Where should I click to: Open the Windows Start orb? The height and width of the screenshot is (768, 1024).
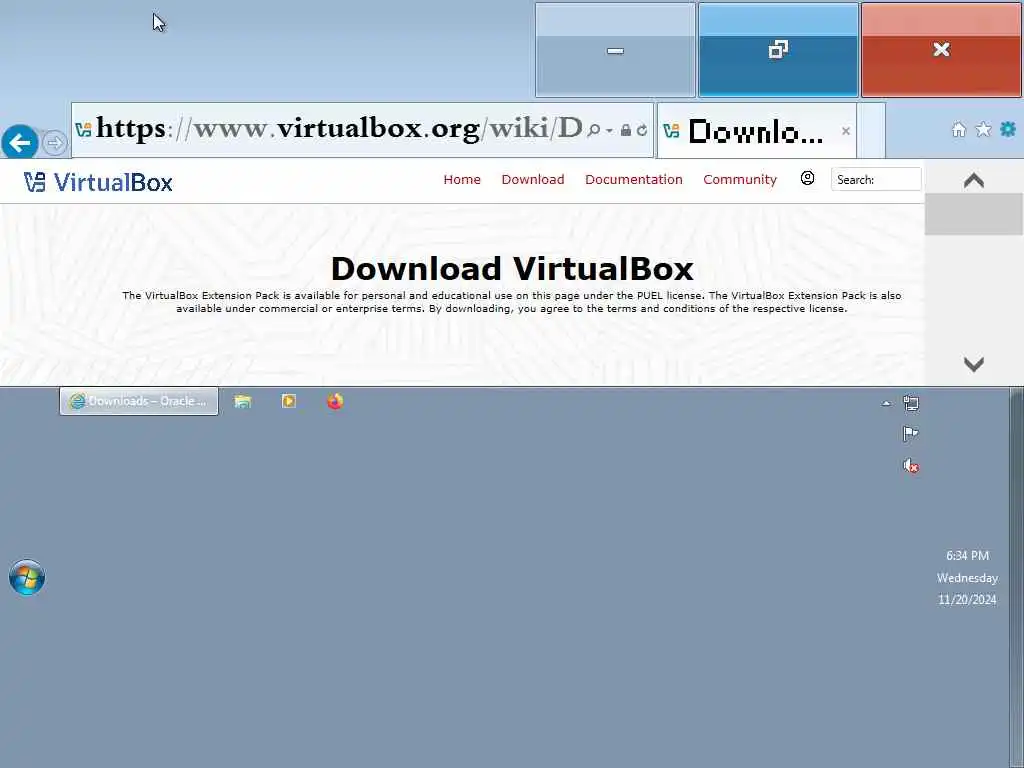[x=27, y=577]
